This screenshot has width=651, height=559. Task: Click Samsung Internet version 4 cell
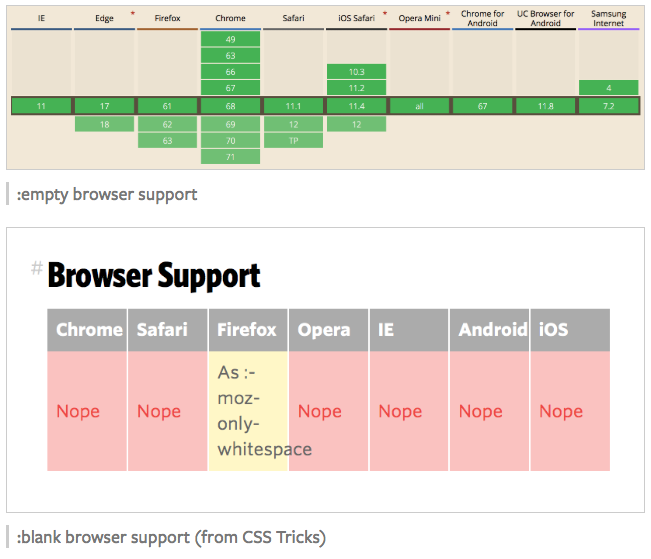click(x=608, y=88)
